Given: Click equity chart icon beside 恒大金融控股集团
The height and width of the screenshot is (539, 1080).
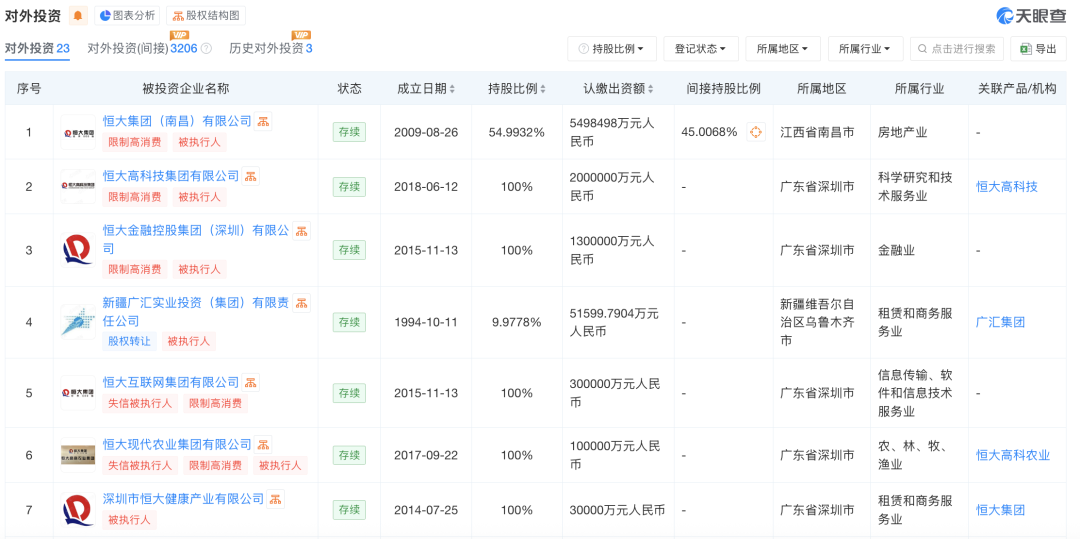Looking at the screenshot, I should pyautogui.click(x=302, y=231).
